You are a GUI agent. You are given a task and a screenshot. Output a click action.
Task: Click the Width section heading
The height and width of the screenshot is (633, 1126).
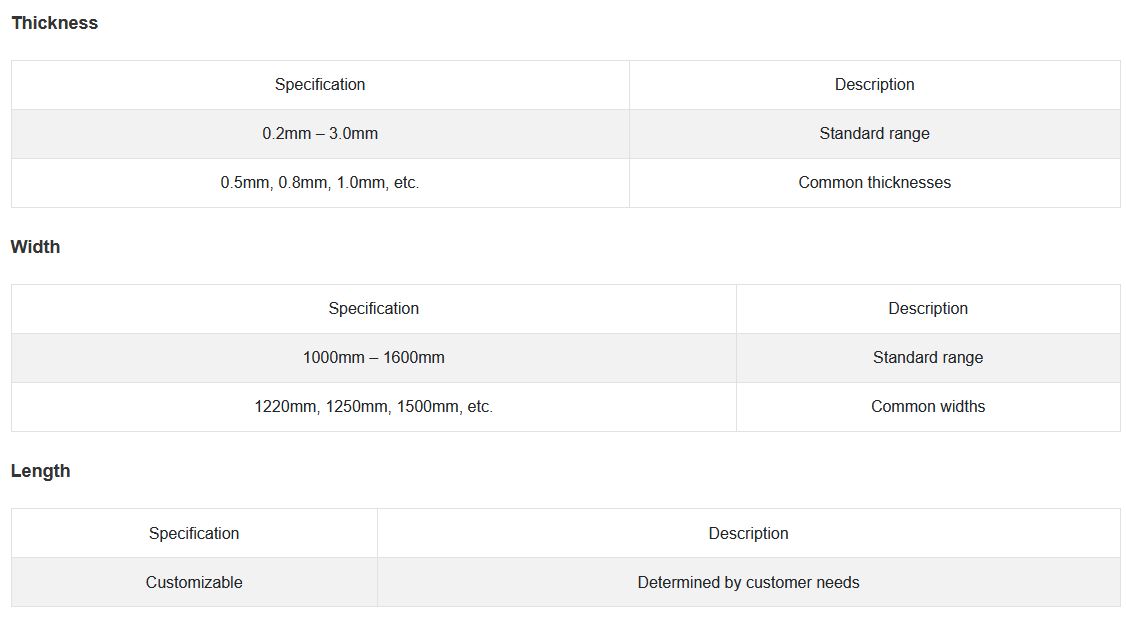click(x=36, y=247)
